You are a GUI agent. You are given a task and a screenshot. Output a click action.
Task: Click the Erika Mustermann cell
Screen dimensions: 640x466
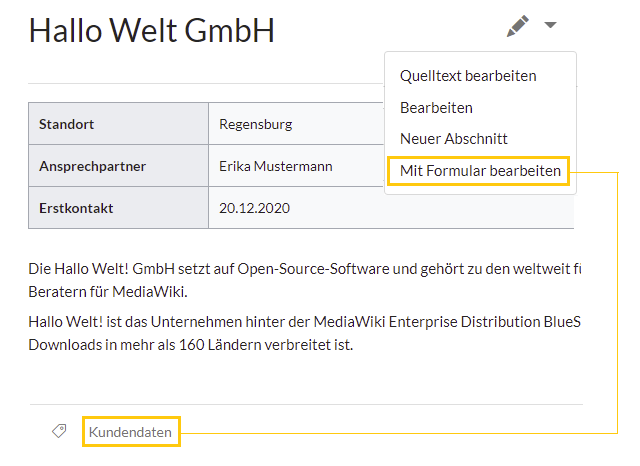tap(296, 166)
